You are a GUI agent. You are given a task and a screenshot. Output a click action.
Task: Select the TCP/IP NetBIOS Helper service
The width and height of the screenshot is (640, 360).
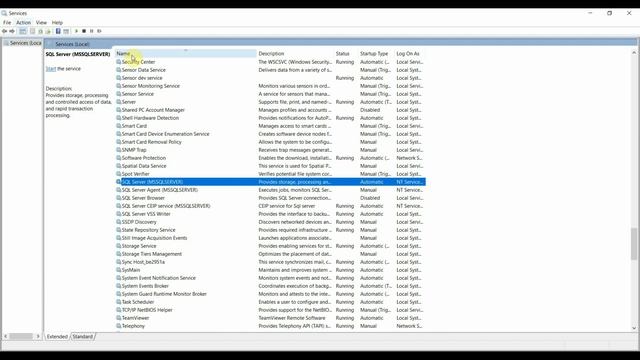(x=147, y=310)
